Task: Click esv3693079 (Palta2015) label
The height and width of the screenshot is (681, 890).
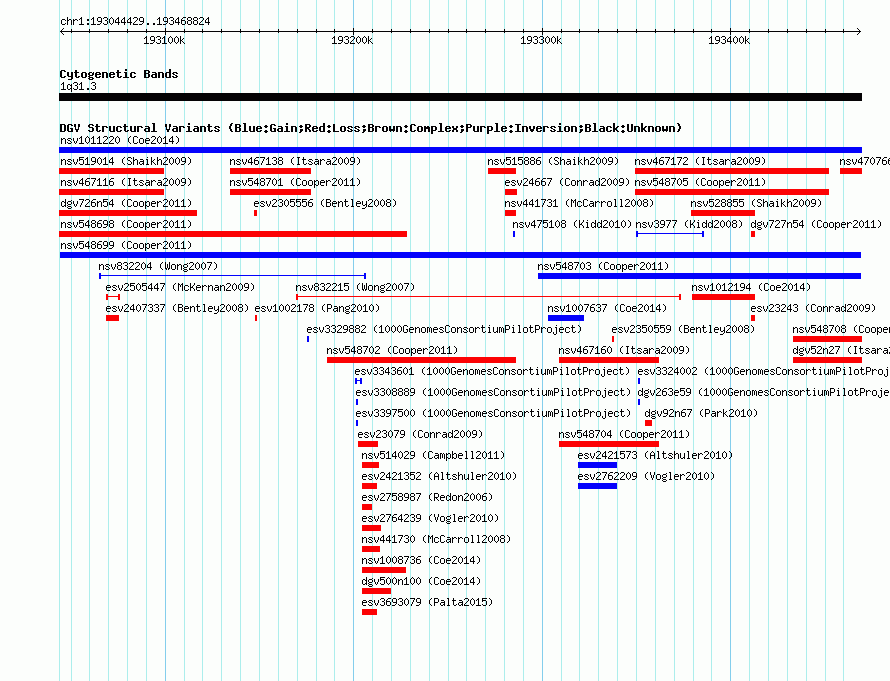Action: pyautogui.click(x=427, y=602)
